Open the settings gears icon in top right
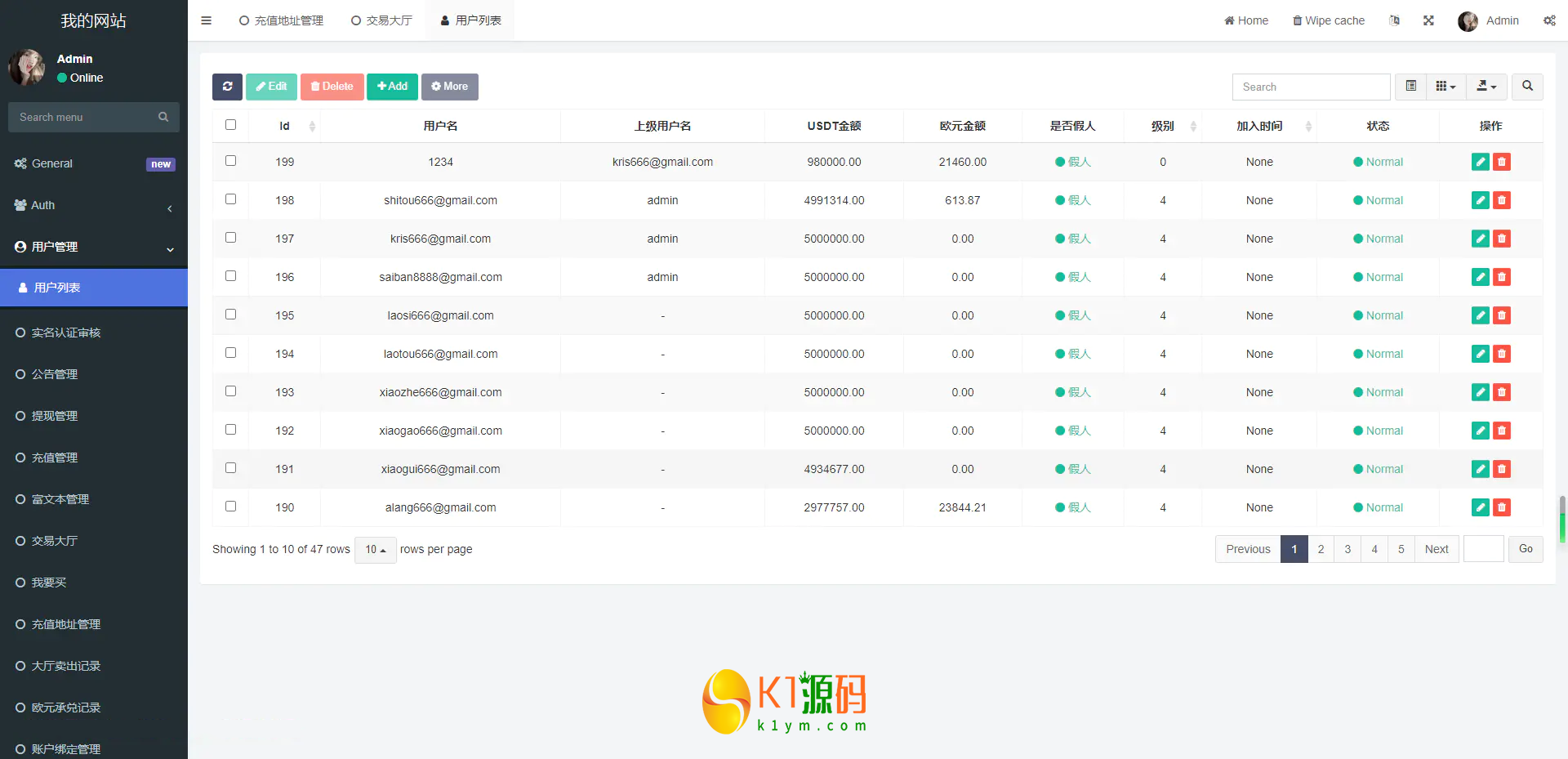This screenshot has height=759, width=1568. tap(1549, 20)
